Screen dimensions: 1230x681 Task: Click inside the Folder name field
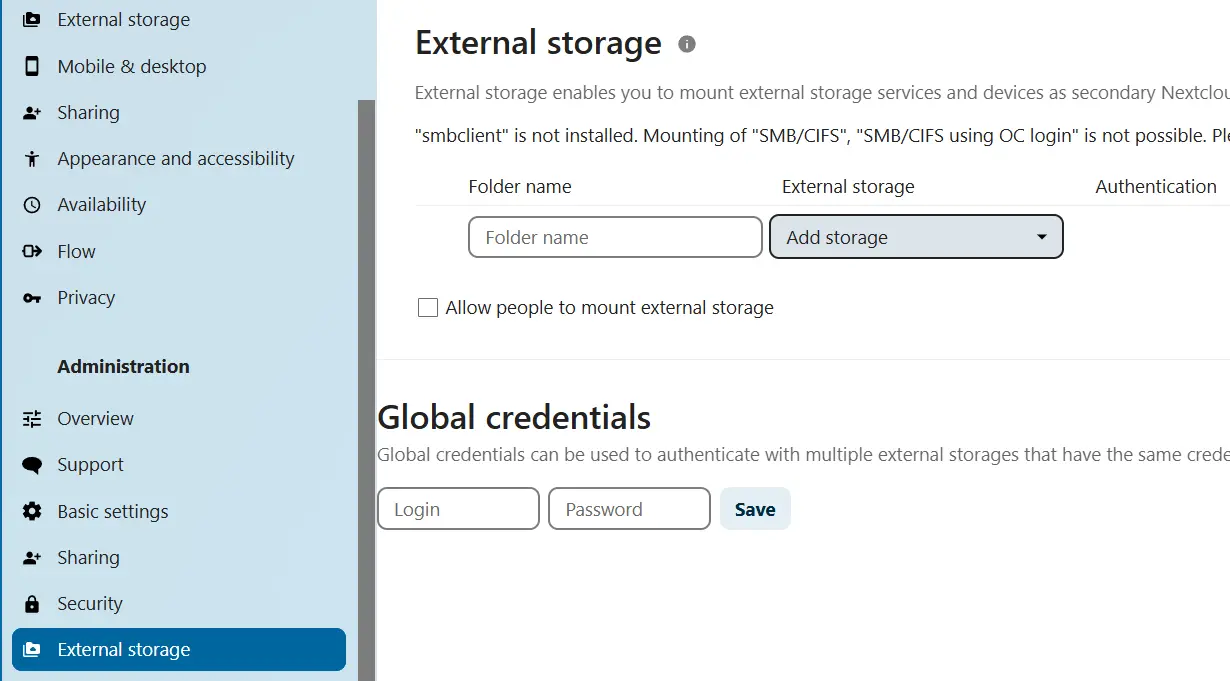coord(614,237)
